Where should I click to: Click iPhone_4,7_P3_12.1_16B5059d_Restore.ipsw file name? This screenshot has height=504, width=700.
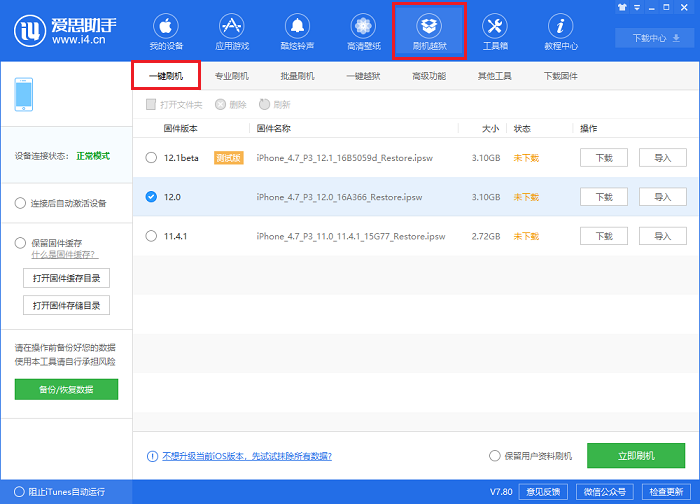pyautogui.click(x=345, y=158)
